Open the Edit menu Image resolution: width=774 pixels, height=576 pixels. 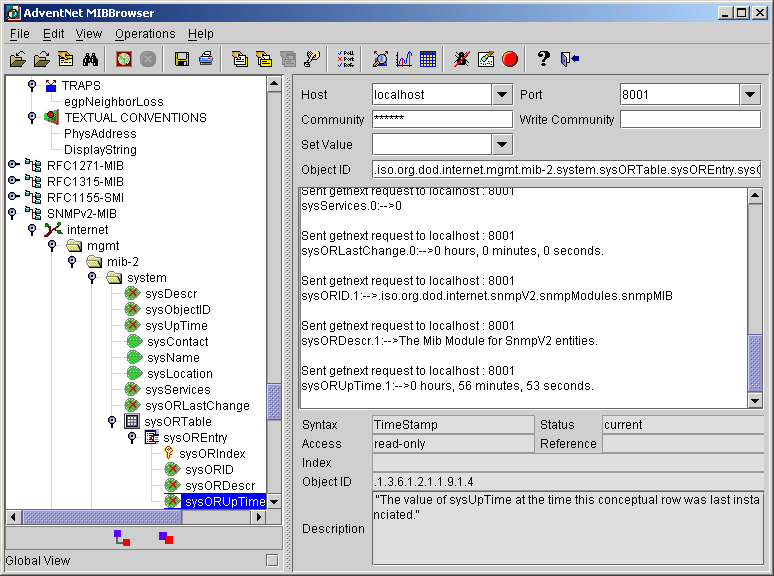click(x=53, y=34)
